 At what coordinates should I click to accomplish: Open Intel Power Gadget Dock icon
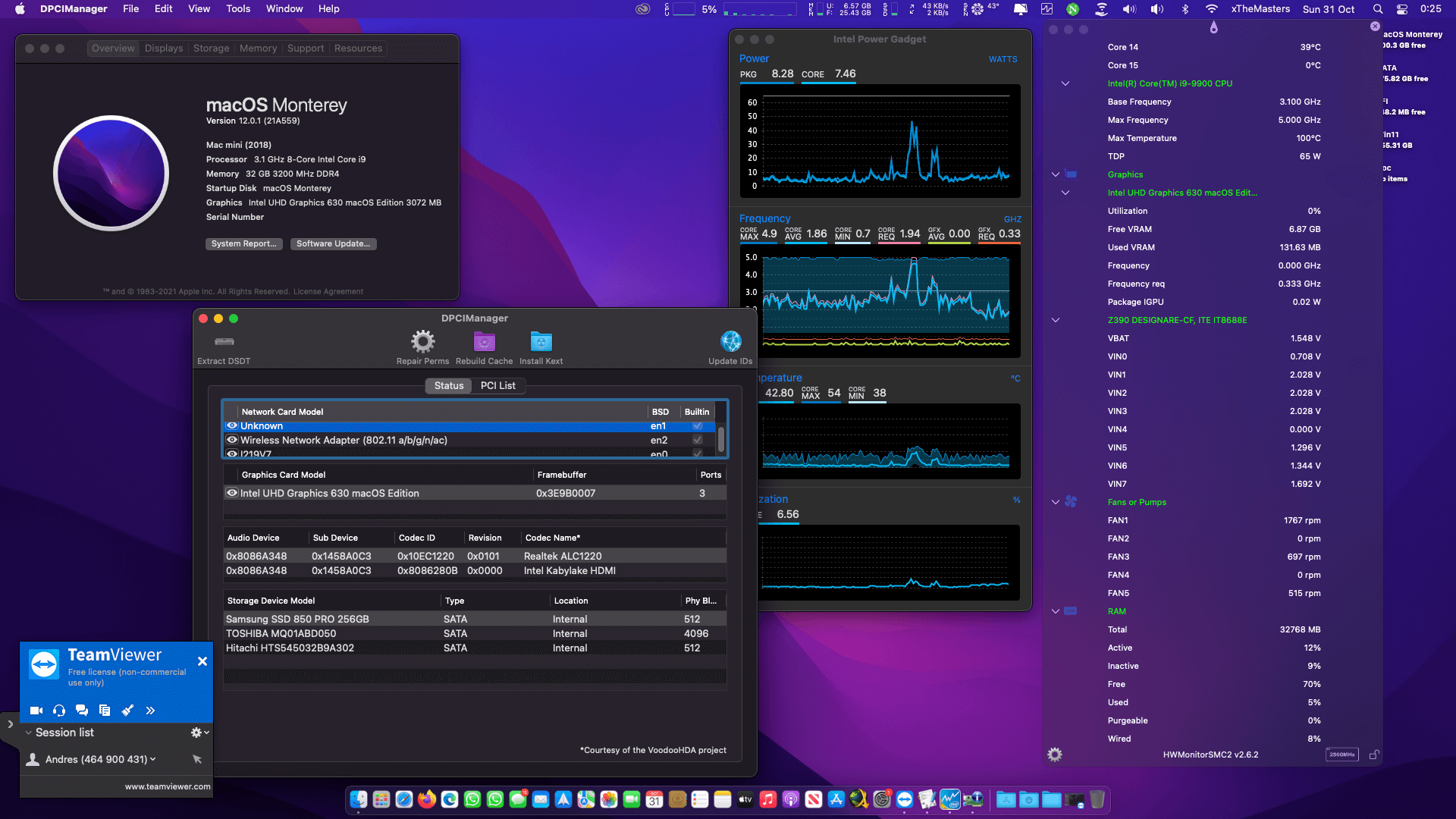[x=950, y=799]
